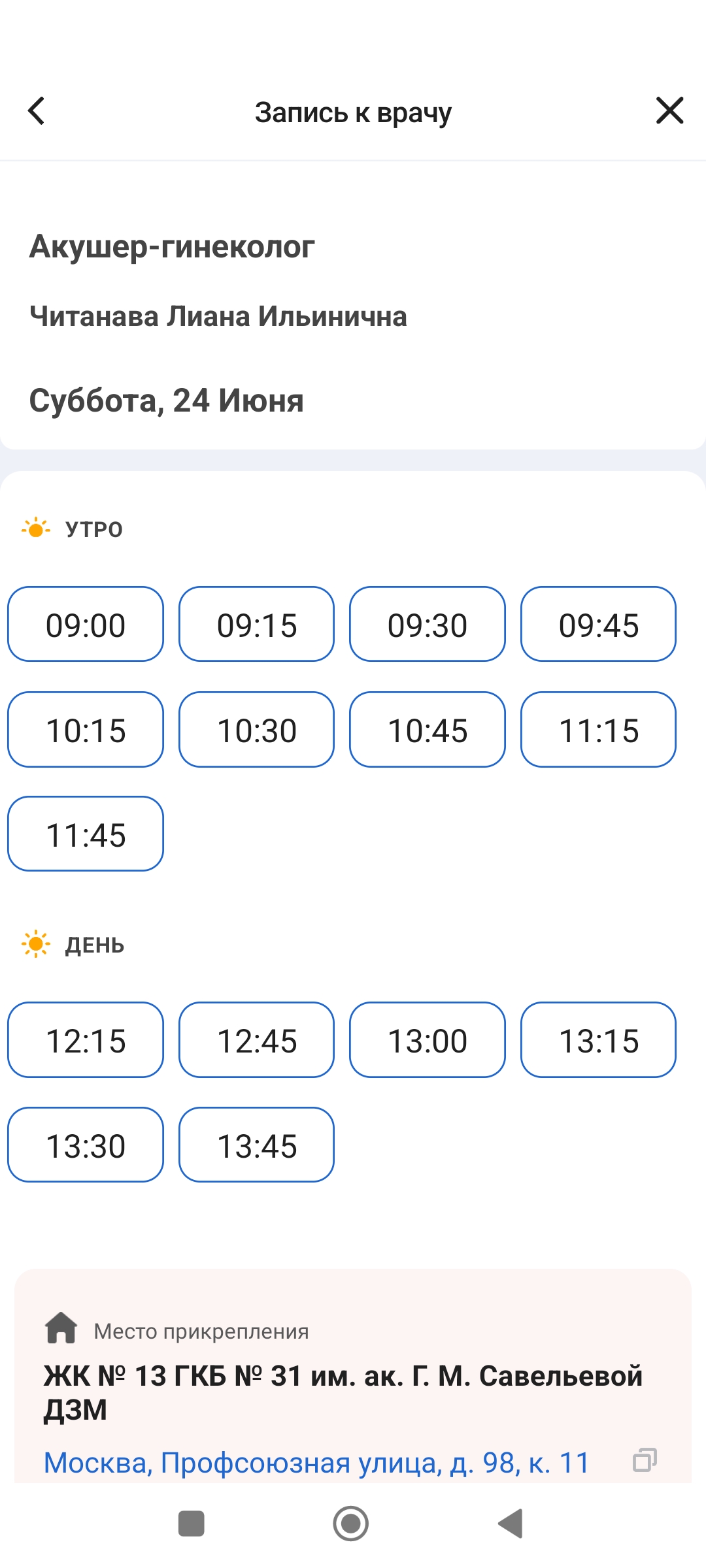This screenshot has height=1568, width=706.
Task: Book the 10:30 morning slot
Action: pos(257,730)
